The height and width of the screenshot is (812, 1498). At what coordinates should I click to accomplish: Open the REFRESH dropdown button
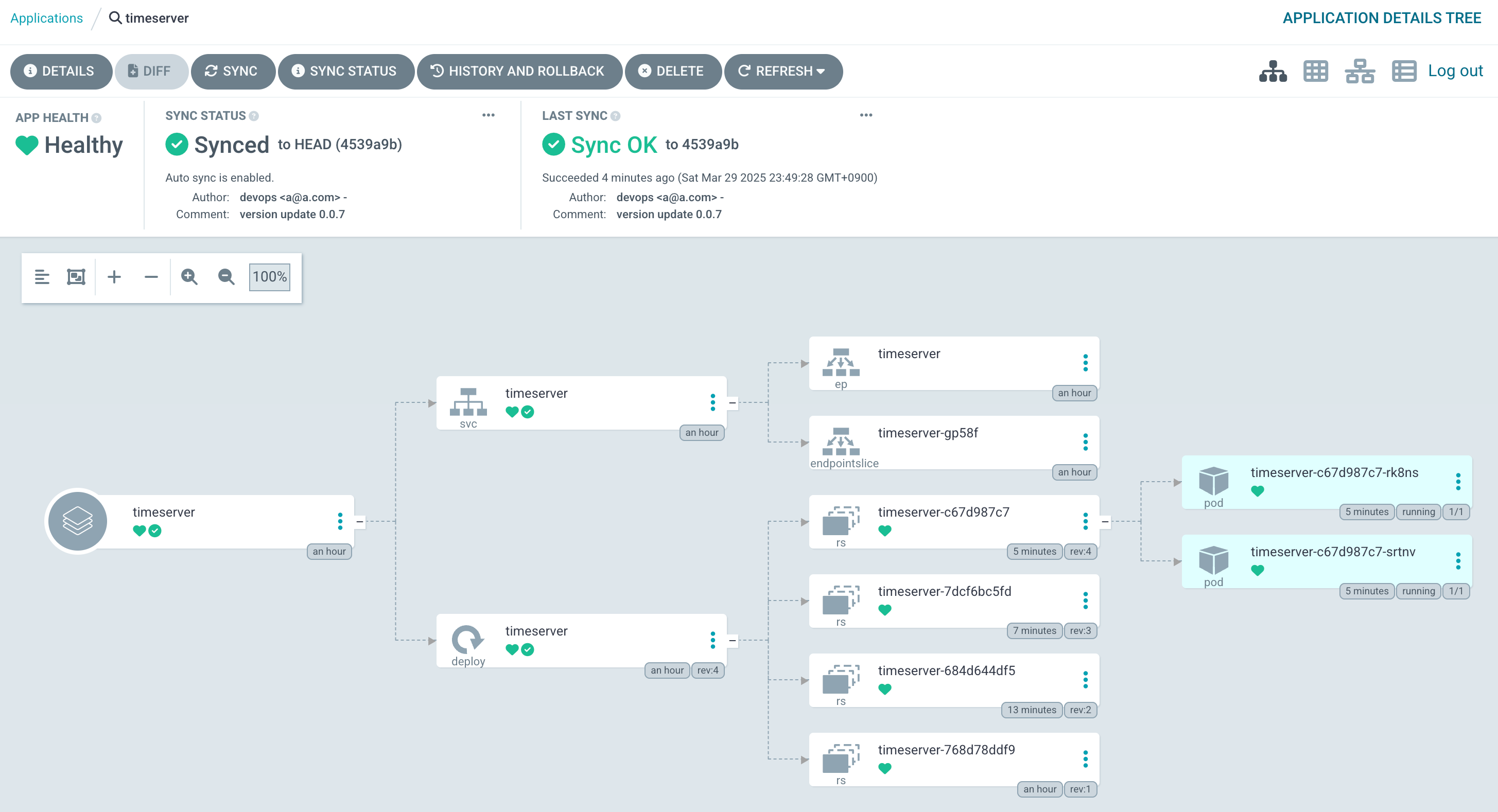click(x=783, y=72)
